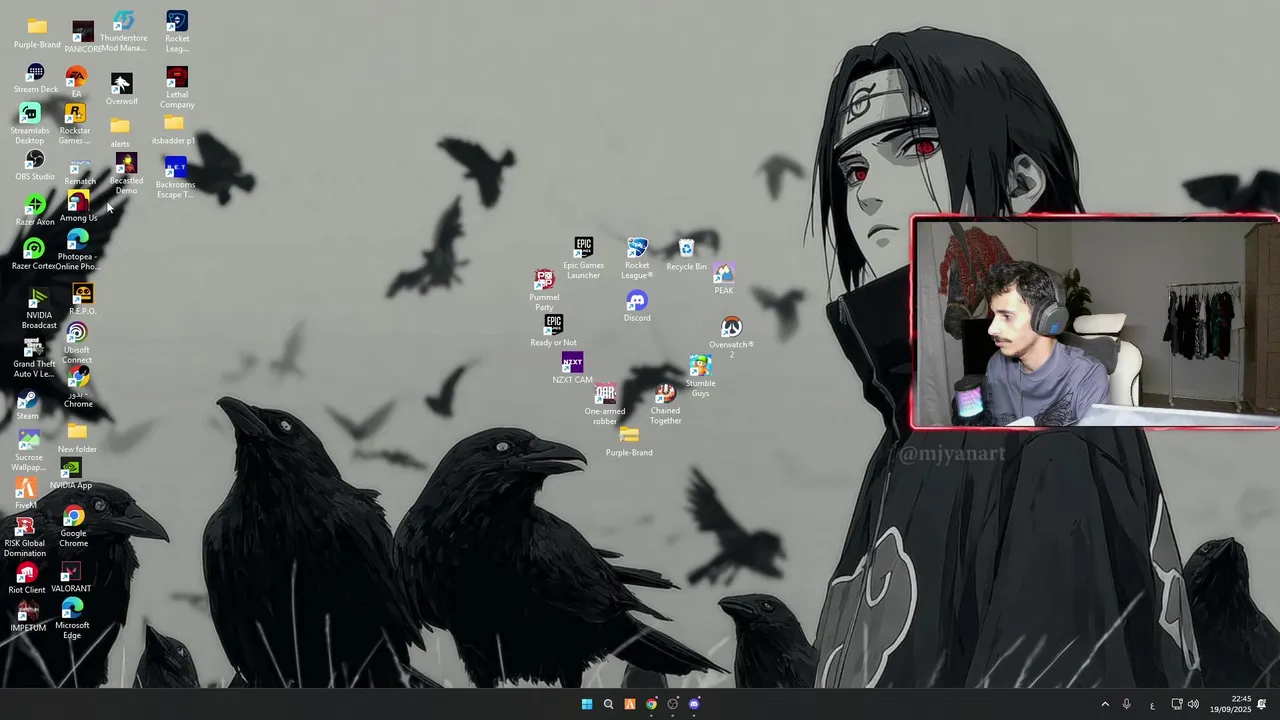The width and height of the screenshot is (1280, 720).
Task: Launch Epic Games Launcher shortcut
Action: [584, 258]
